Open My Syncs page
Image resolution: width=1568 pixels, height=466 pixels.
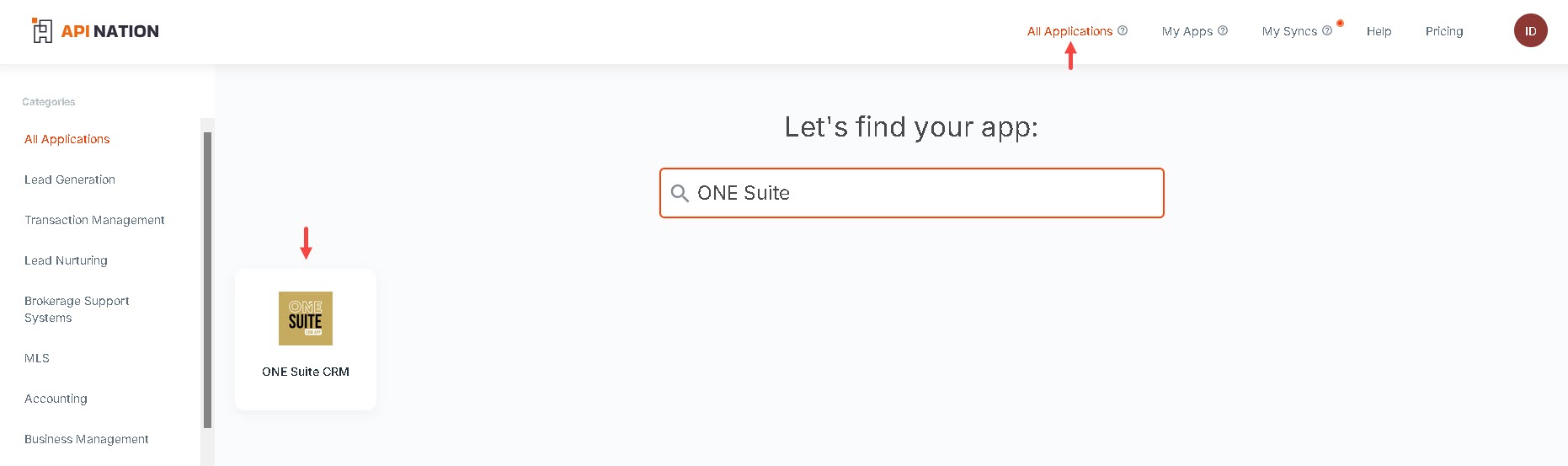click(1289, 31)
